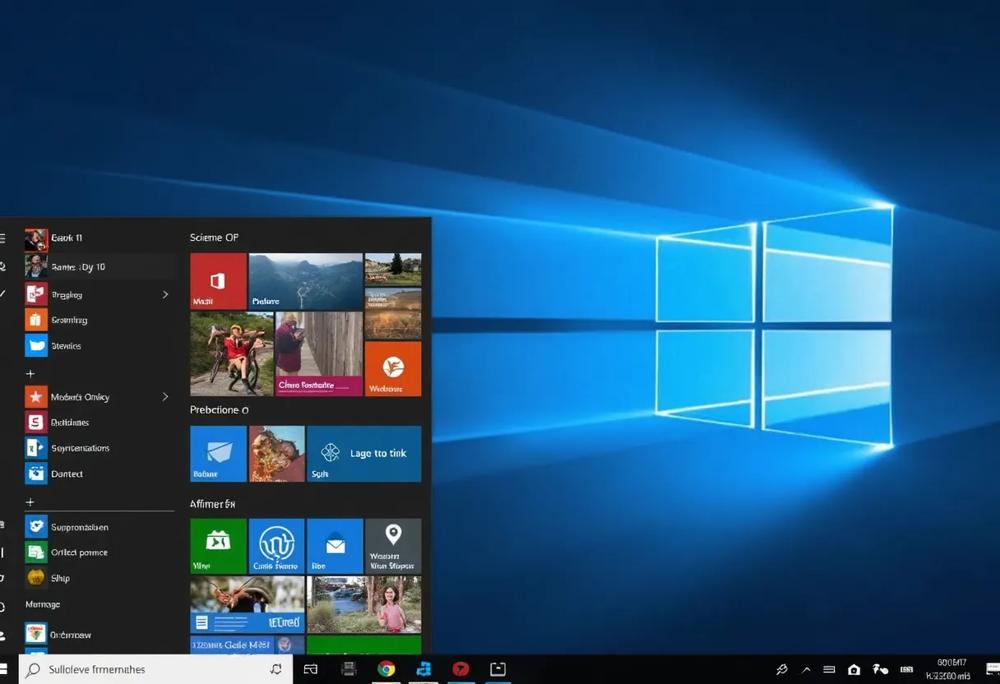Open the green Vihe store tile
Viewport: 1000px width, 684px height.
(x=218, y=546)
